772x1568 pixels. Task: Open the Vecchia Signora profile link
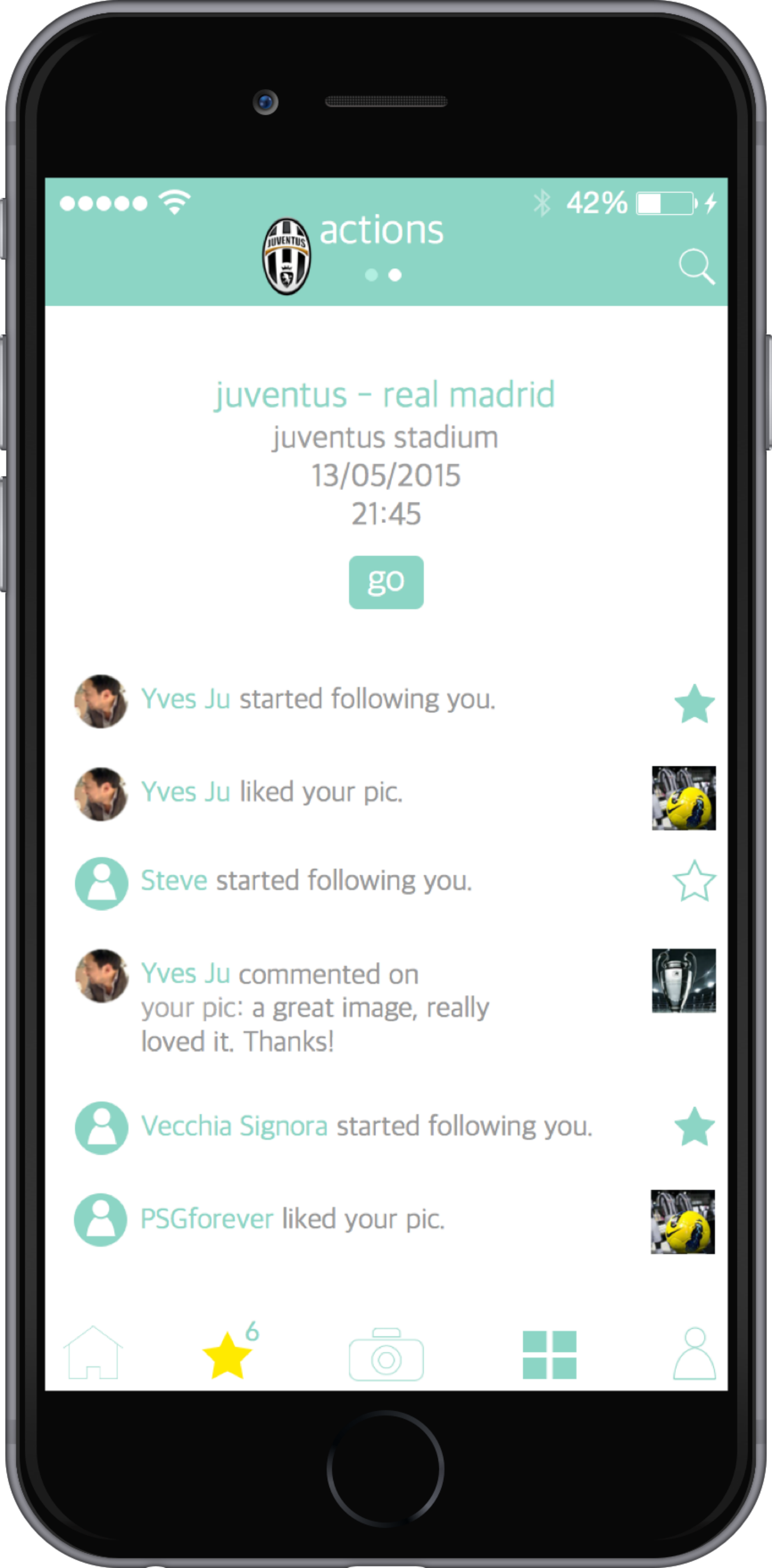235,1126
